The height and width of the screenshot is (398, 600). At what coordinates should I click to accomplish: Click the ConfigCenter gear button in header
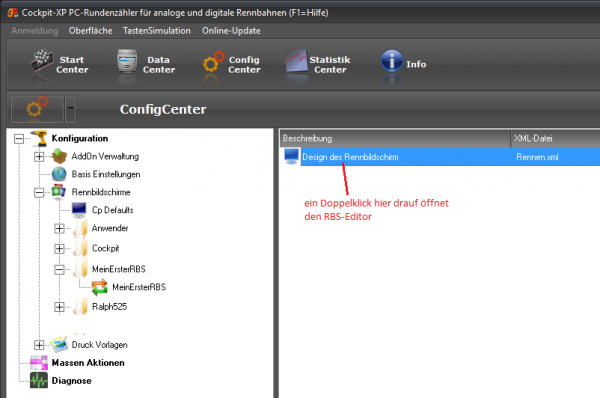pyautogui.click(x=37, y=109)
